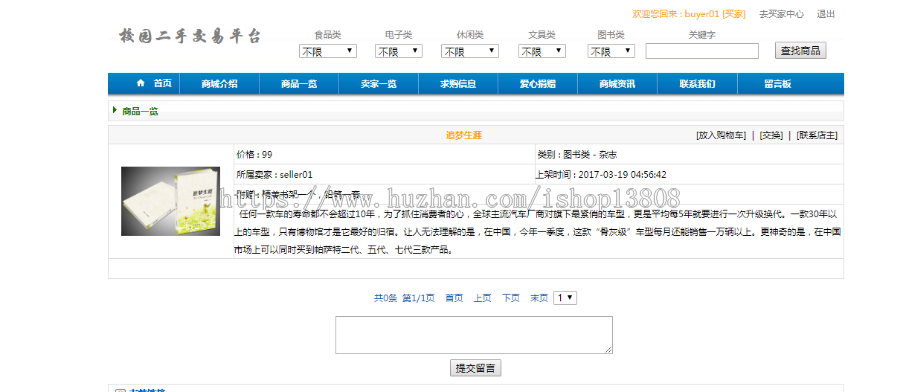
Task: Go to 首页 in navigation bar
Action: click(x=162, y=83)
